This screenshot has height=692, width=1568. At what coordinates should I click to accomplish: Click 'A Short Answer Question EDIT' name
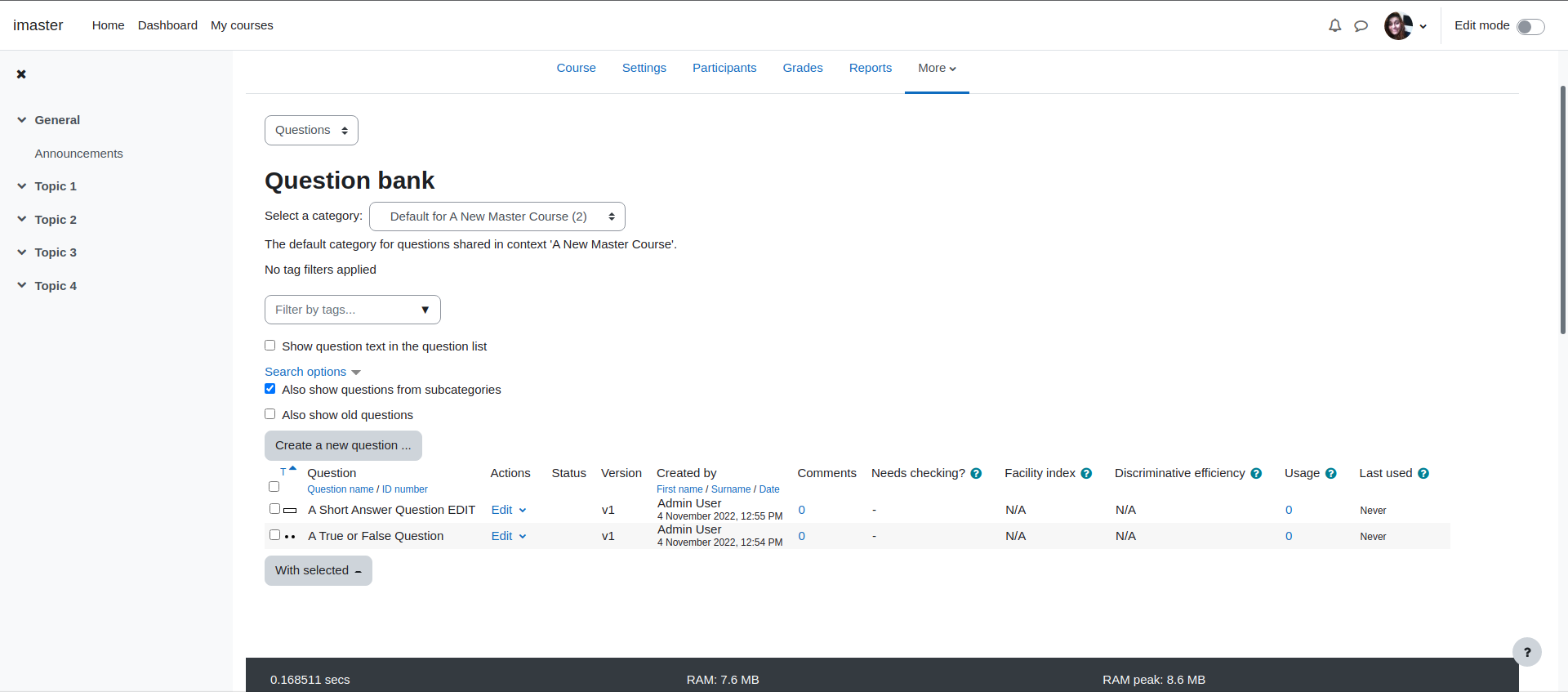(391, 510)
